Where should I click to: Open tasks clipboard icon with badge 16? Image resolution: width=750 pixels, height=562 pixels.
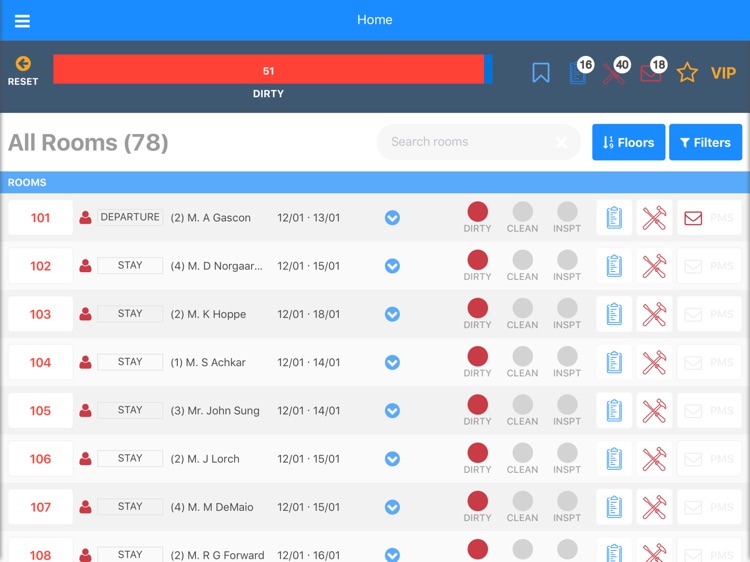point(579,72)
